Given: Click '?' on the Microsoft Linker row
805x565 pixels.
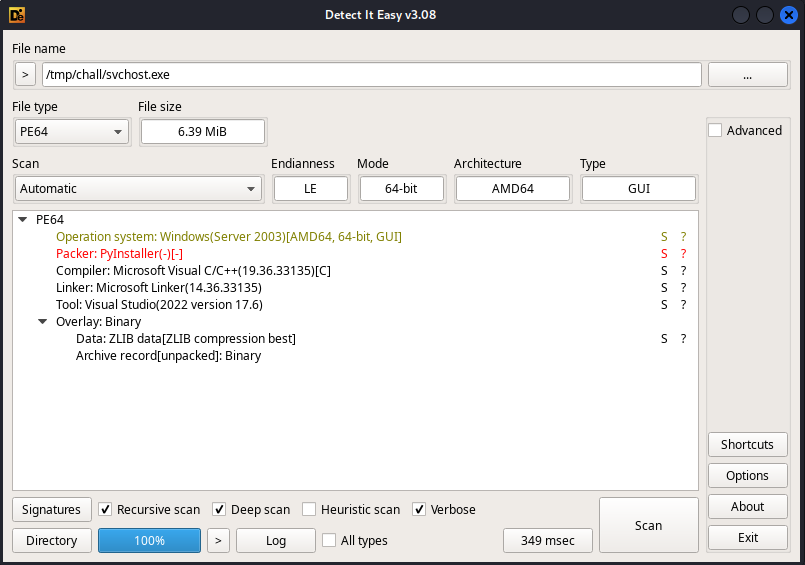Looking at the screenshot, I should [x=684, y=288].
